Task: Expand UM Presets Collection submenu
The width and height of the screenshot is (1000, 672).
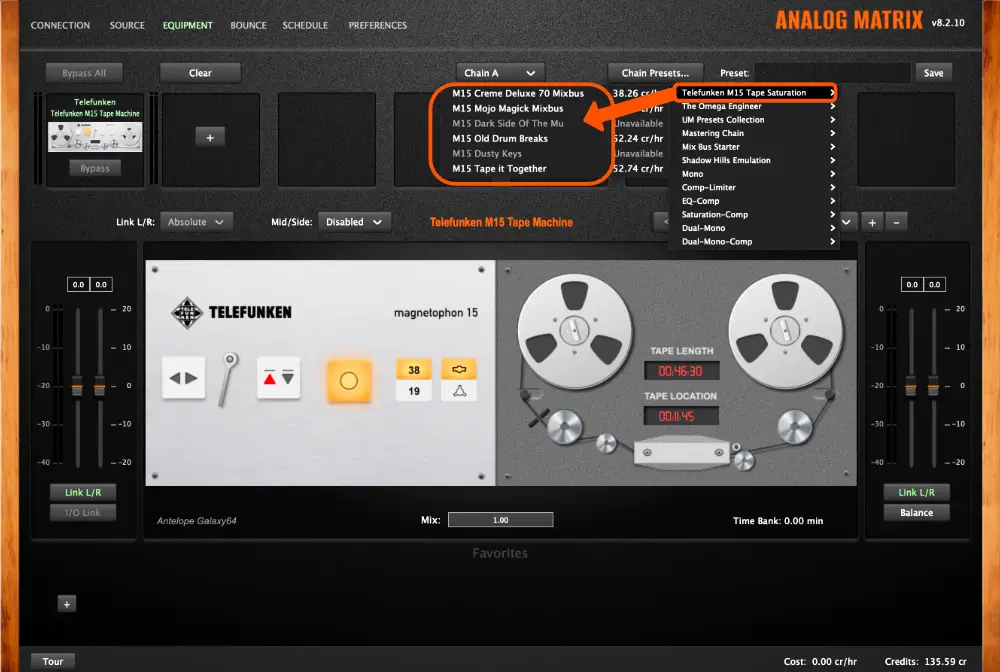Action: [x=756, y=120]
